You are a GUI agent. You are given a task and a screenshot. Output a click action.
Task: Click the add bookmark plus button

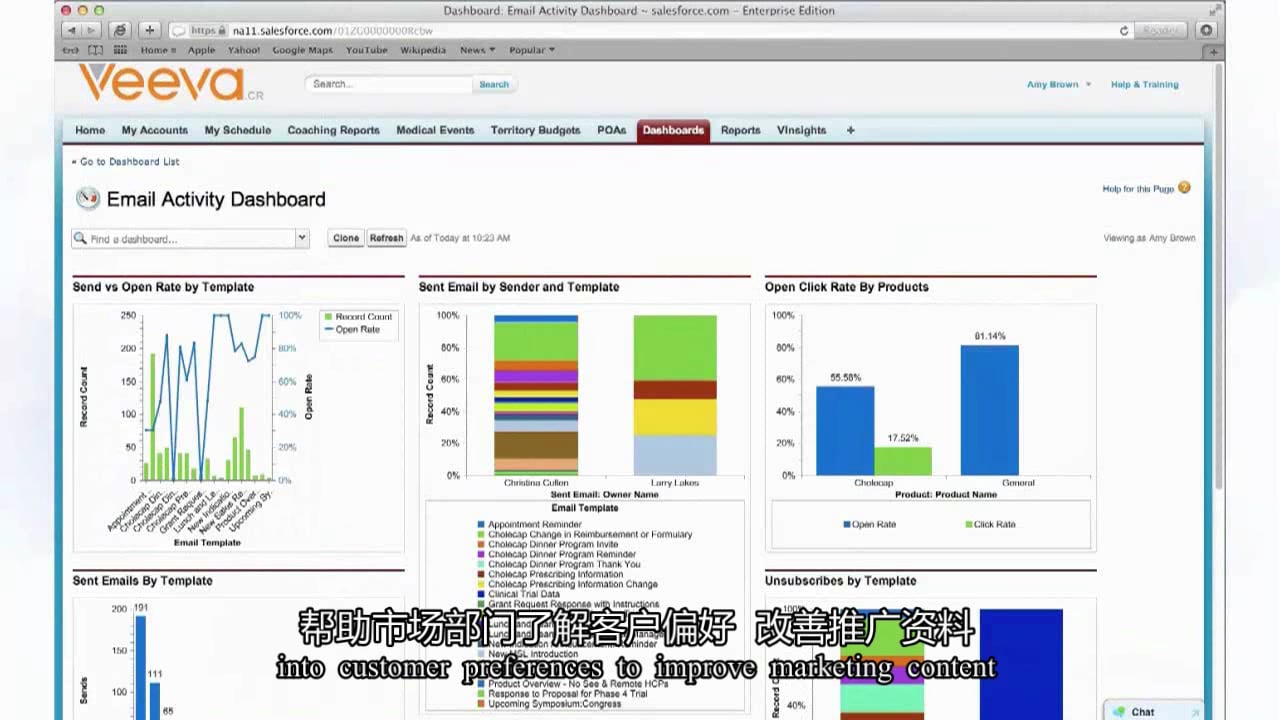click(150, 31)
